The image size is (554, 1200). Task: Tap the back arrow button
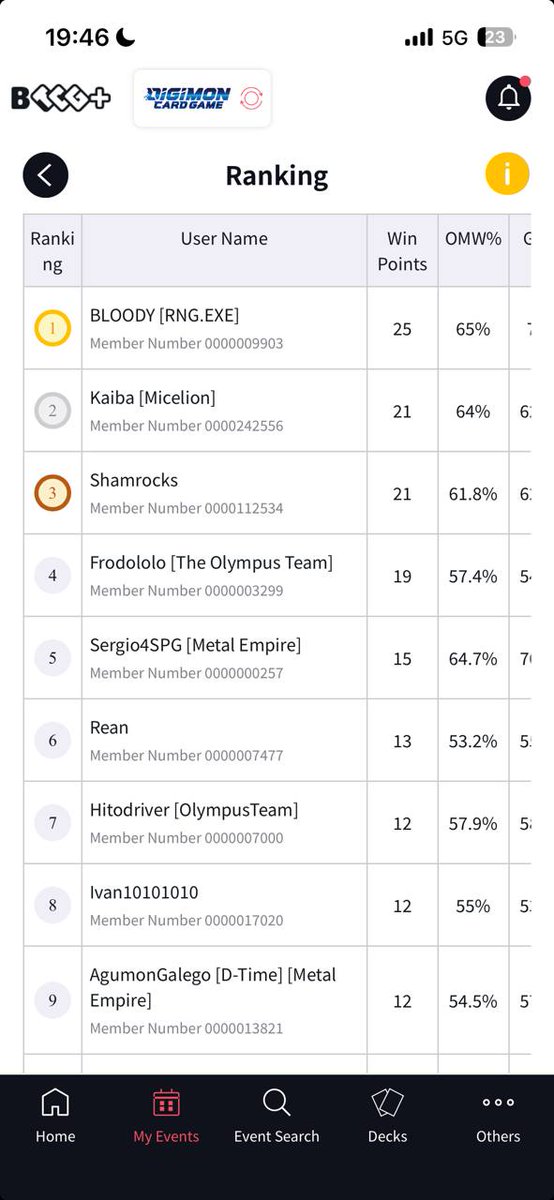45,175
